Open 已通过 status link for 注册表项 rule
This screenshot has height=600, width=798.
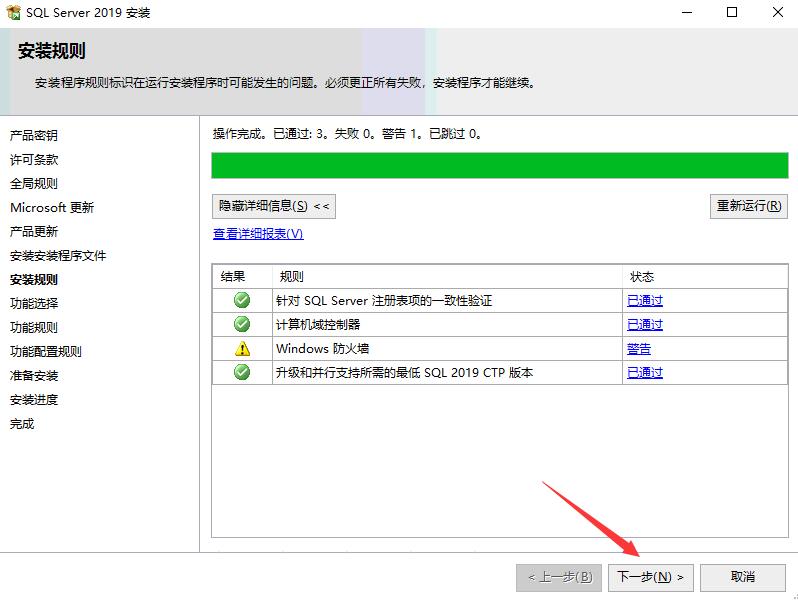(645, 300)
